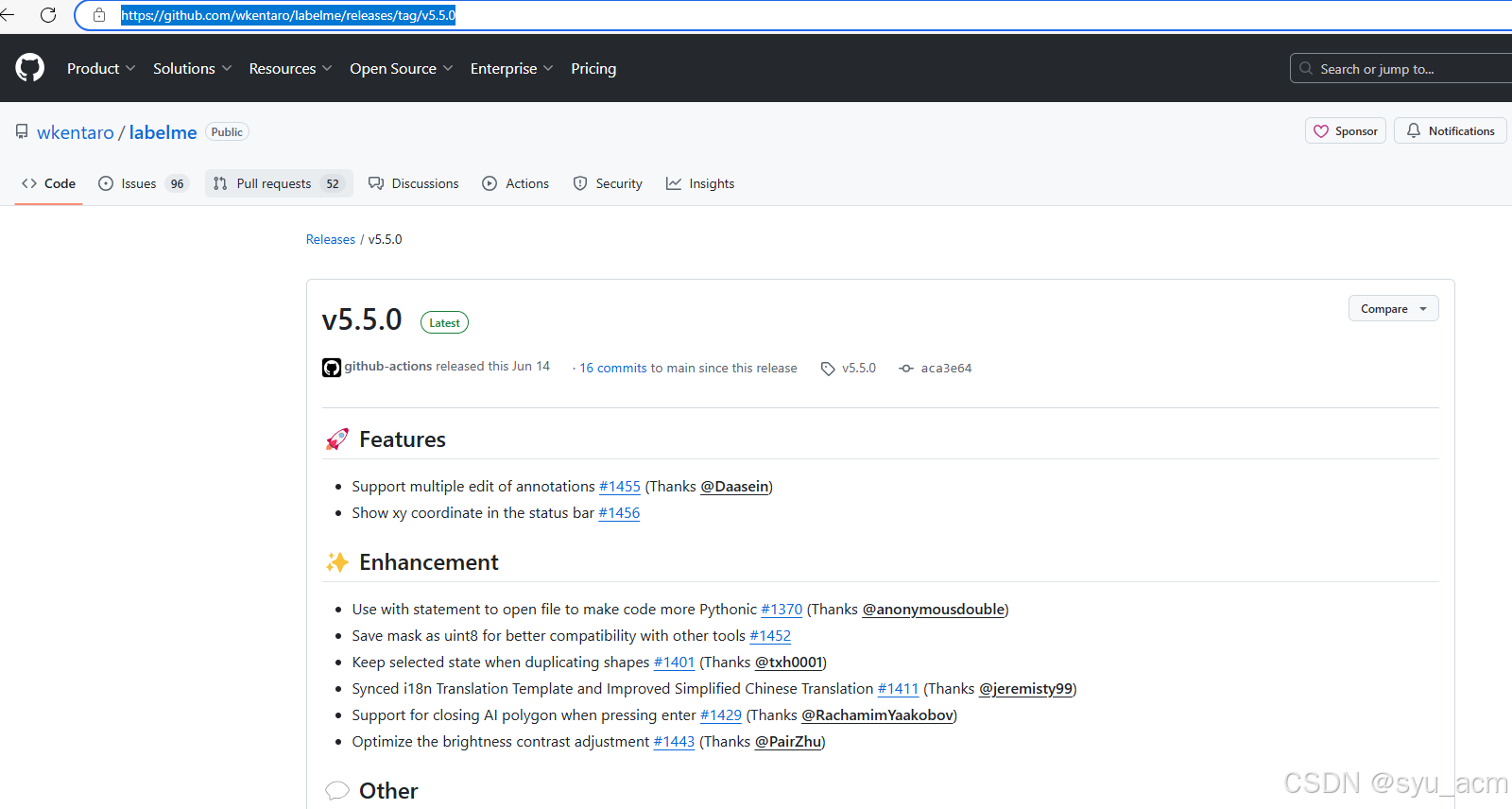This screenshot has width=1512, height=809.
Task: Expand the Solutions menu
Action: tap(192, 68)
